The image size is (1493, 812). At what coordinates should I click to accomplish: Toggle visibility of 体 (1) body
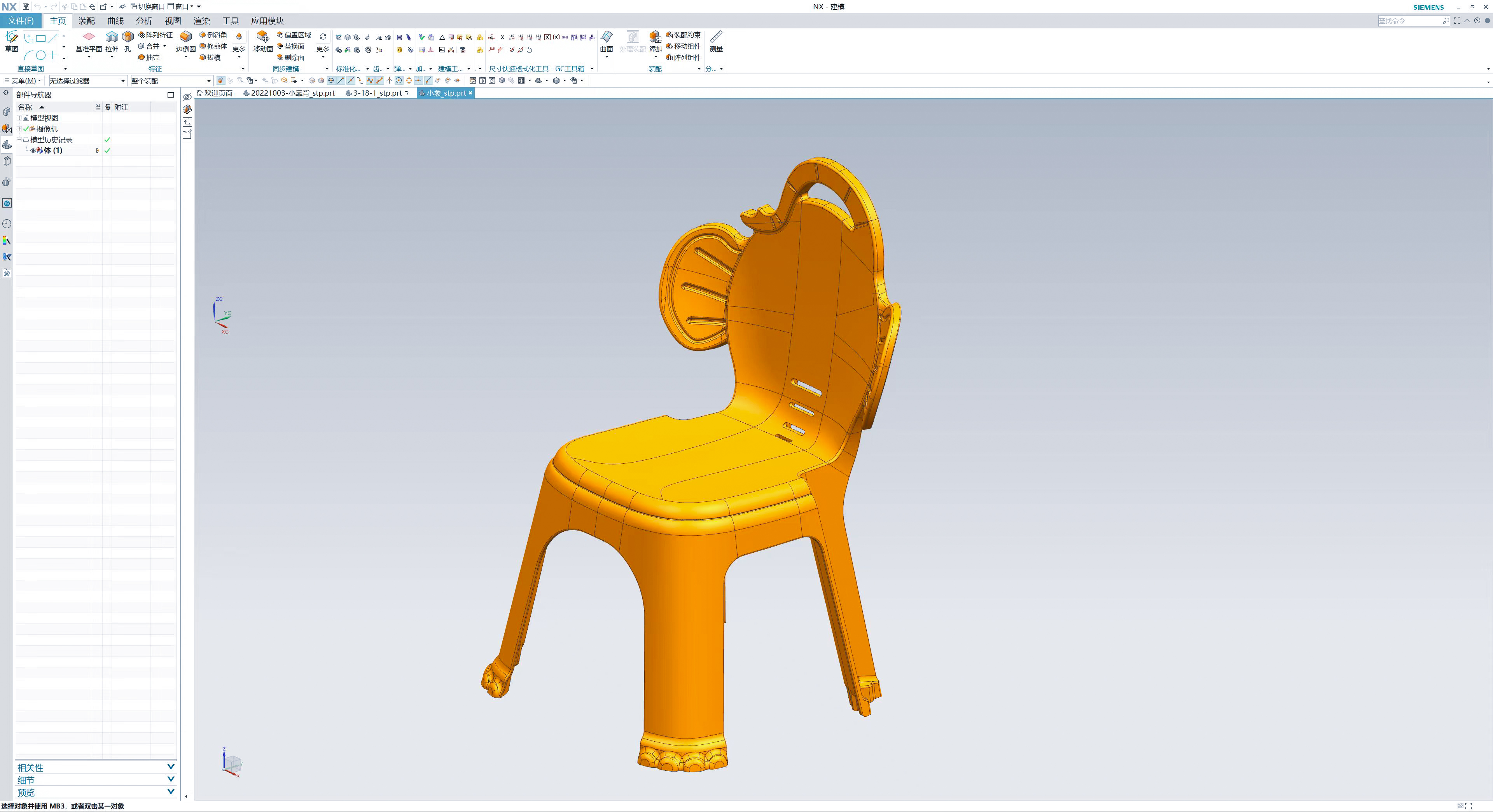pos(33,150)
